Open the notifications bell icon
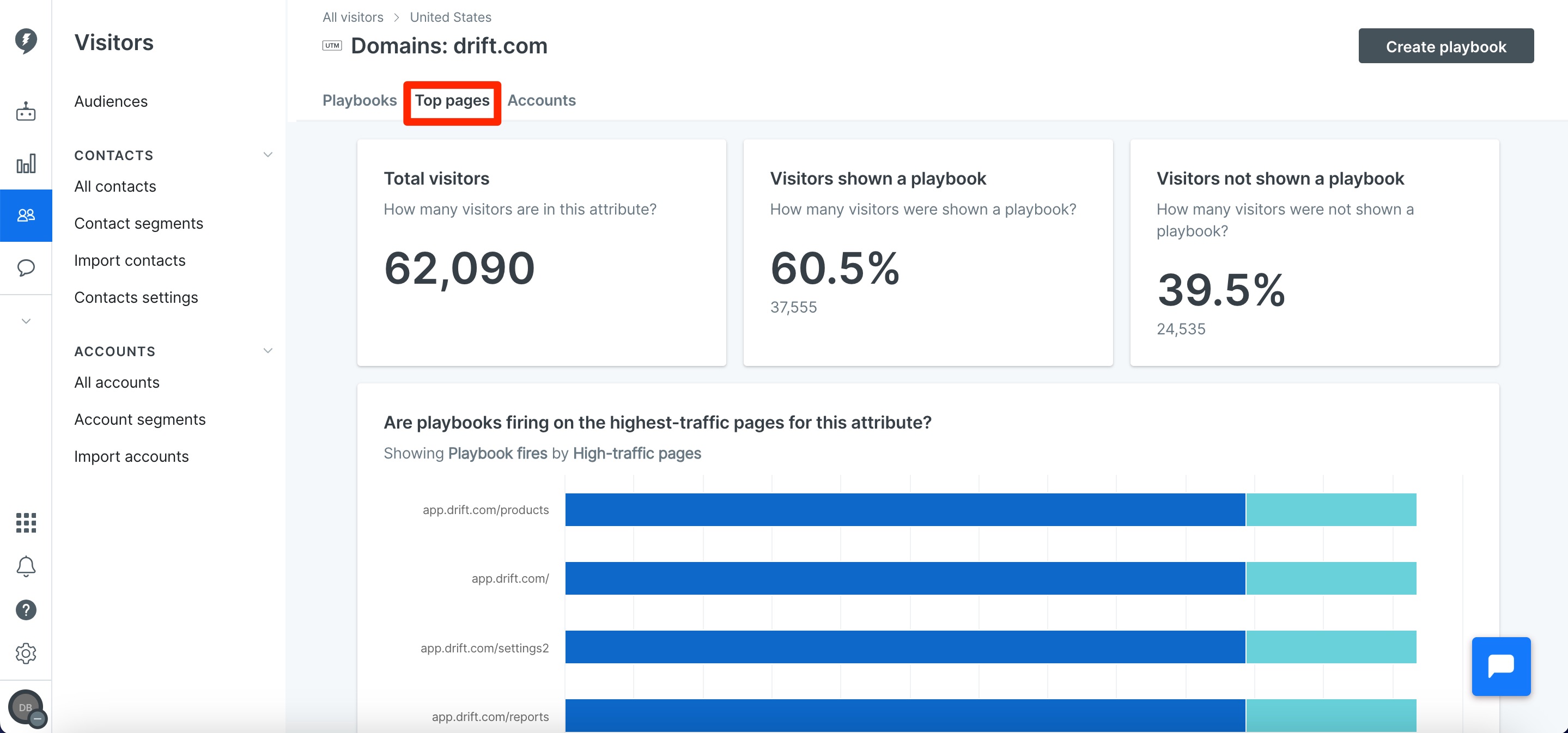Image resolution: width=1568 pixels, height=733 pixels. point(26,566)
